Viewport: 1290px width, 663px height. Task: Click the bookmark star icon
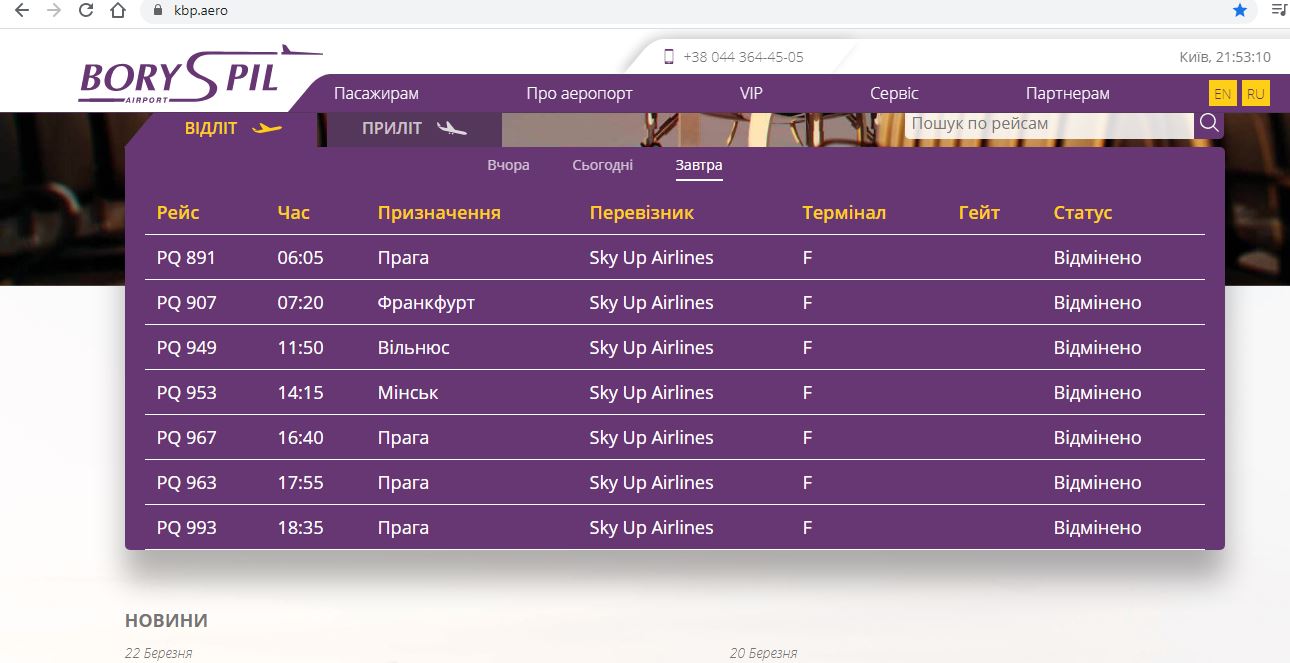point(1240,11)
